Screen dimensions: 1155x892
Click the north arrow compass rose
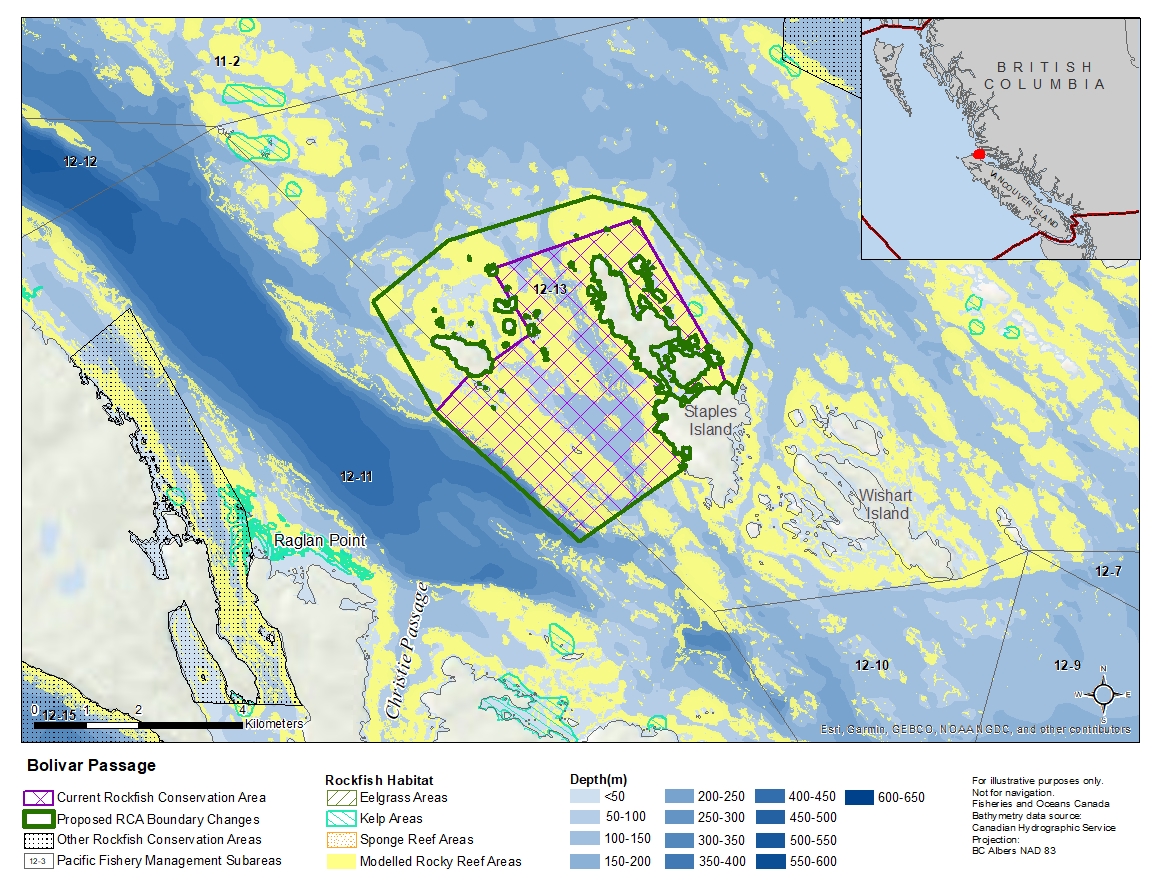coord(1103,693)
